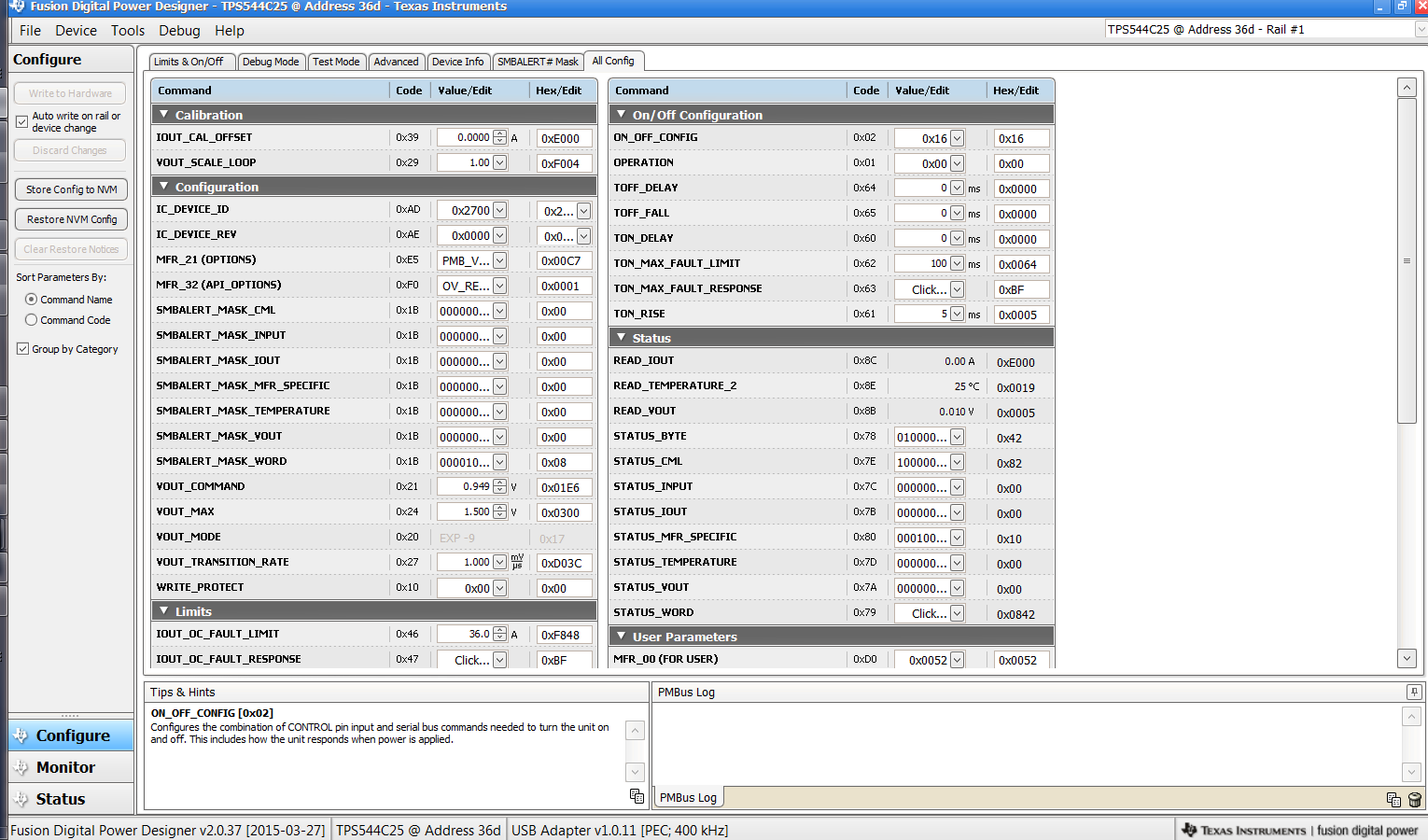Open the ON_OFF_CONFIG value dropdown

955,137
